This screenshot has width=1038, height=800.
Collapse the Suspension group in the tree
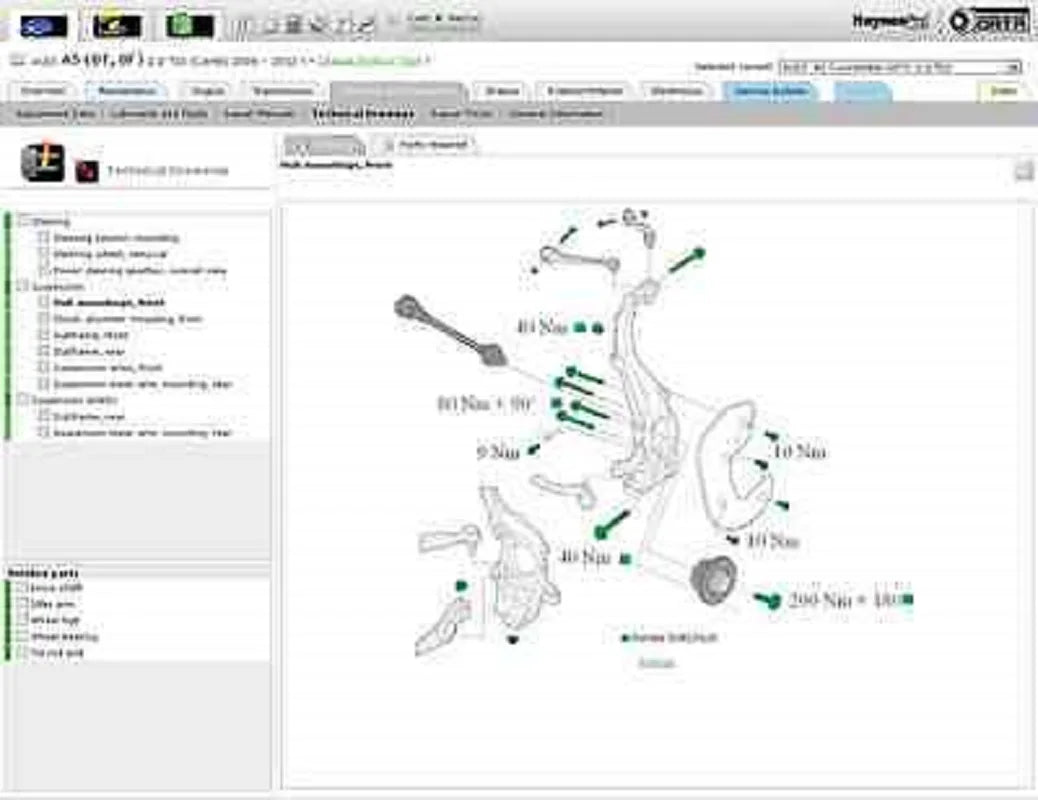(x=24, y=286)
